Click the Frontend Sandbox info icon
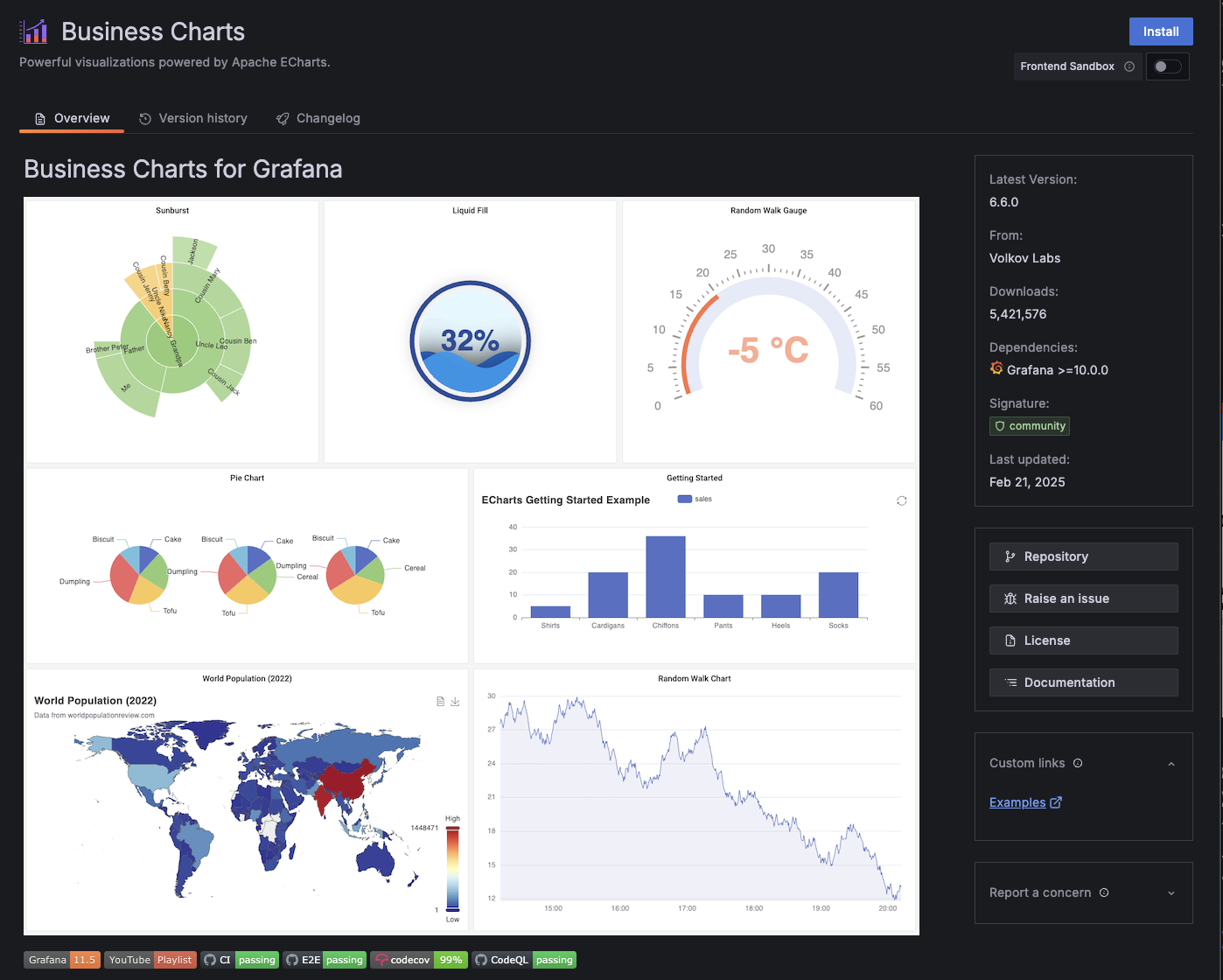Screen dimensions: 1223x980 coord(1129,66)
